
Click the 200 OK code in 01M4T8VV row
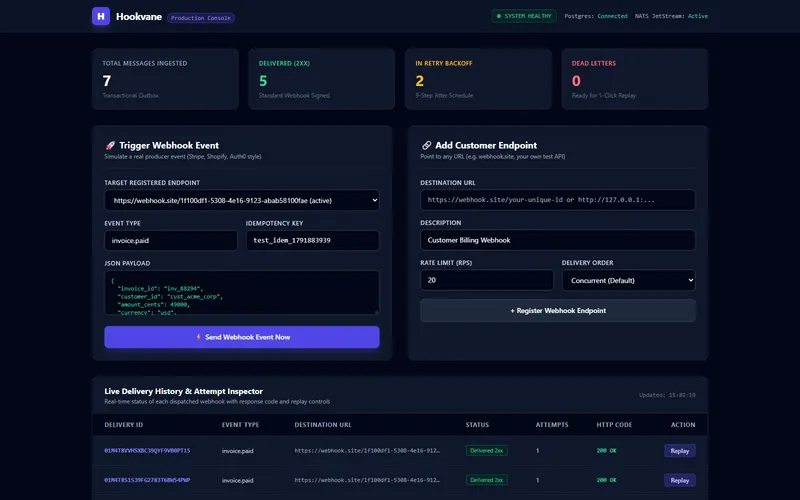[x=606, y=451]
